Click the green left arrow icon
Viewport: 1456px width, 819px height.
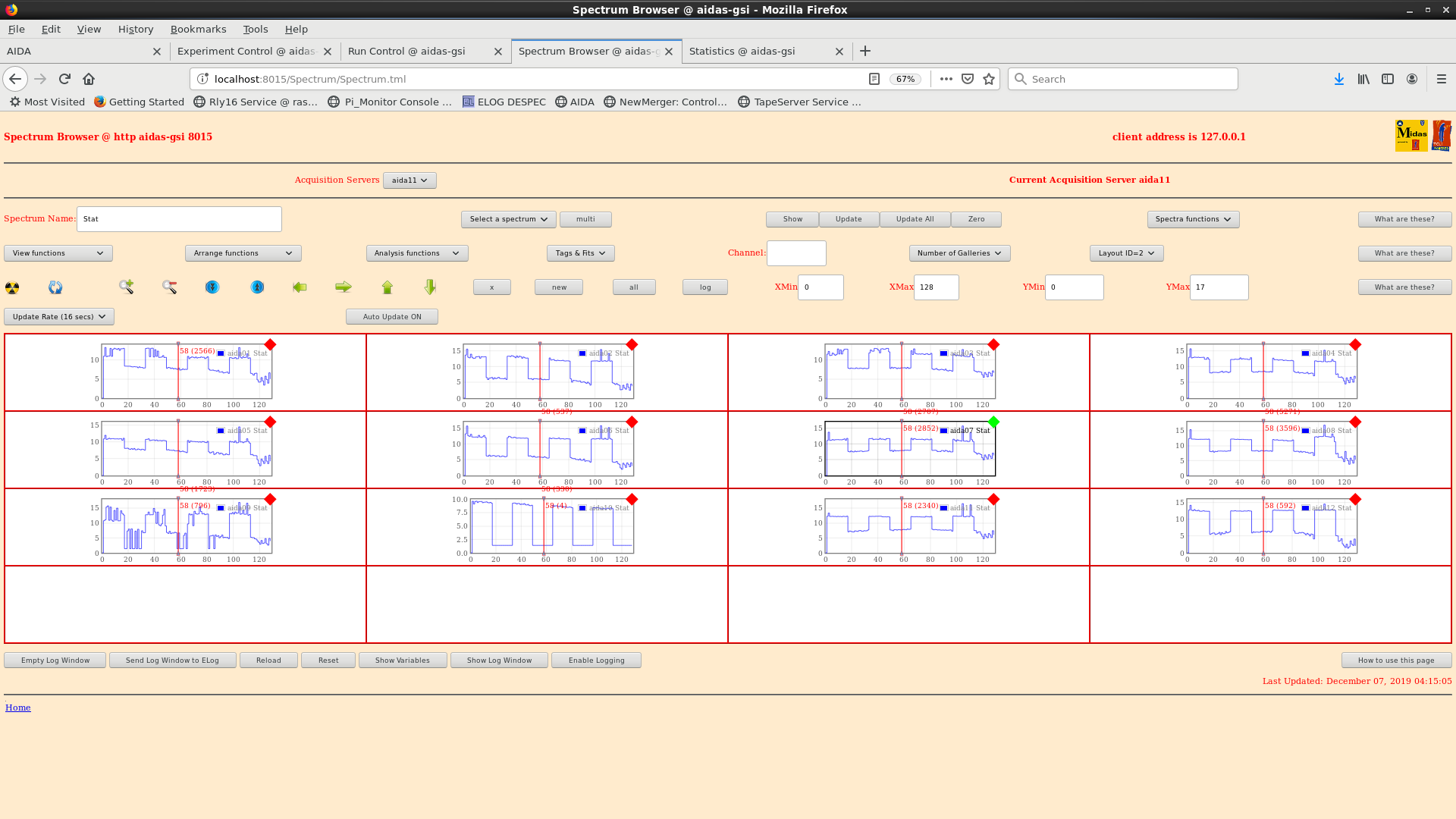pos(300,287)
